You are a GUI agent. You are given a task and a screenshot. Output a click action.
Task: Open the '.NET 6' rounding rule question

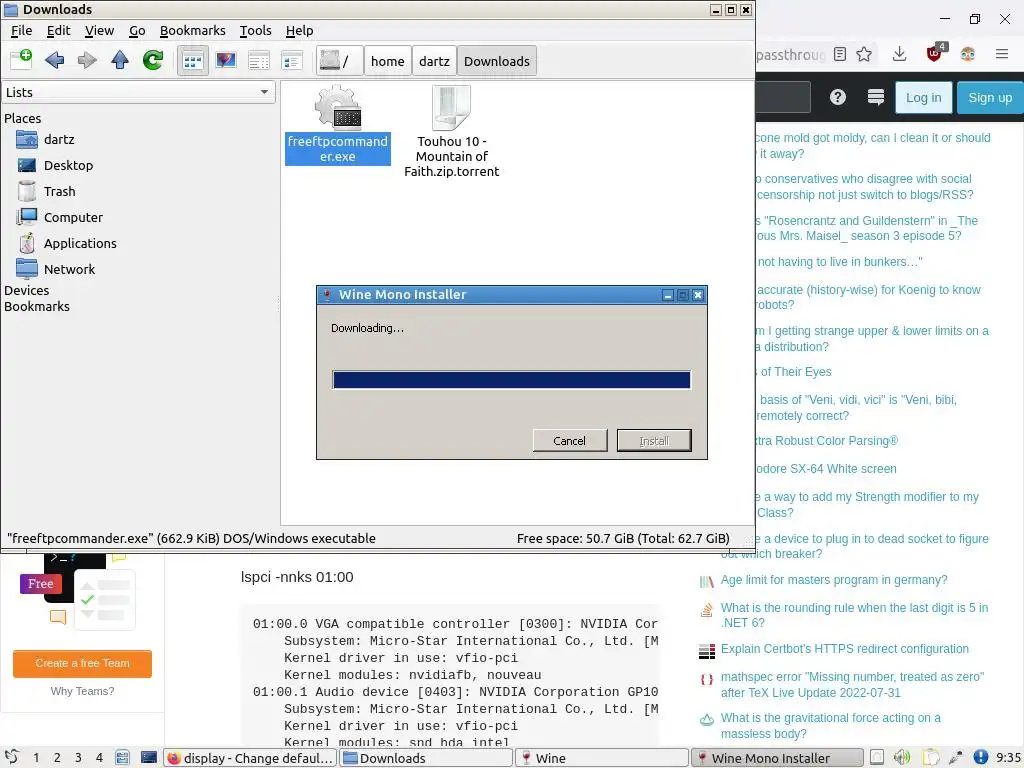click(854, 615)
